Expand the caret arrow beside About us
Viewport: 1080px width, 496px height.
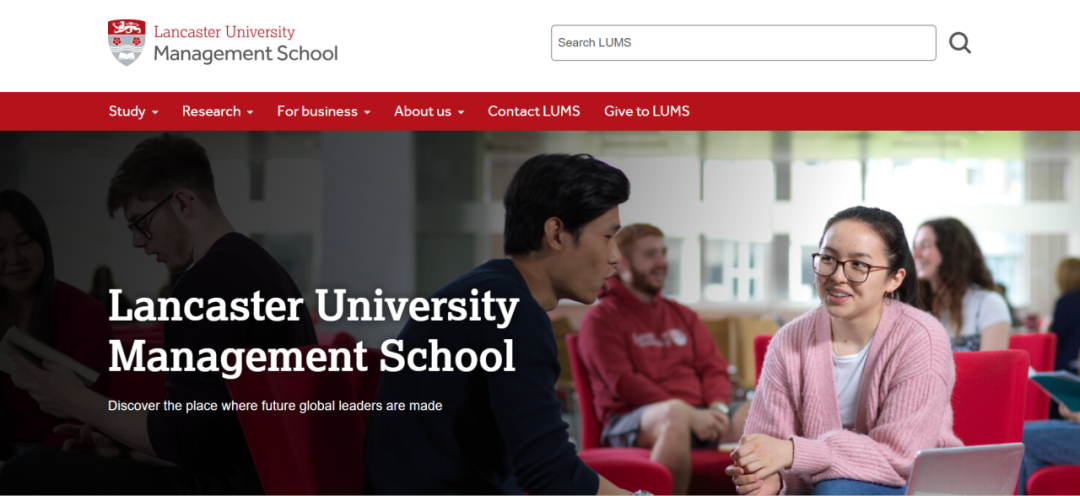click(460, 112)
